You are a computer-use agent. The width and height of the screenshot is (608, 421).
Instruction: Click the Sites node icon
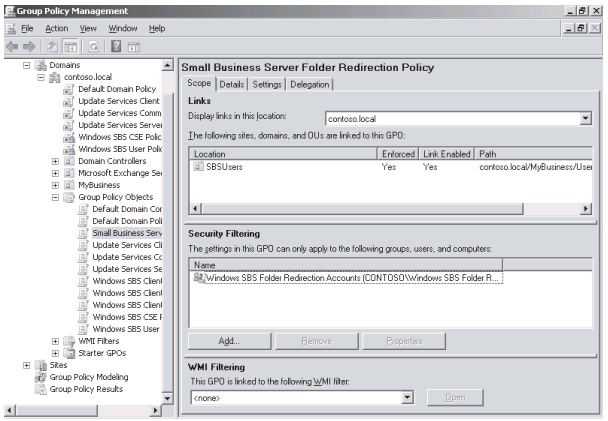click(40, 365)
